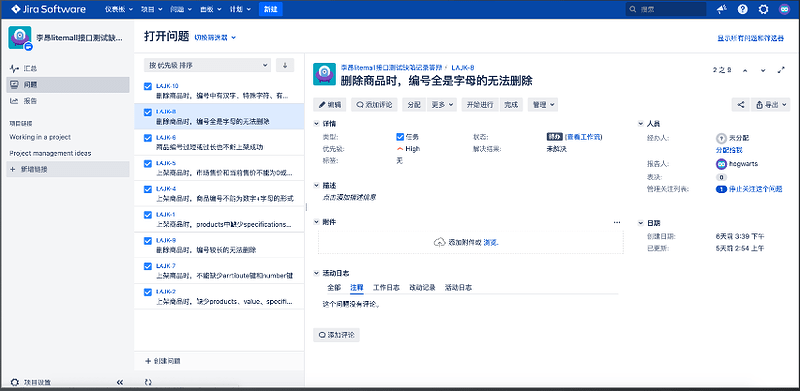Switch to the 全部 activity tab
The width and height of the screenshot is (800, 391).
[x=334, y=287]
